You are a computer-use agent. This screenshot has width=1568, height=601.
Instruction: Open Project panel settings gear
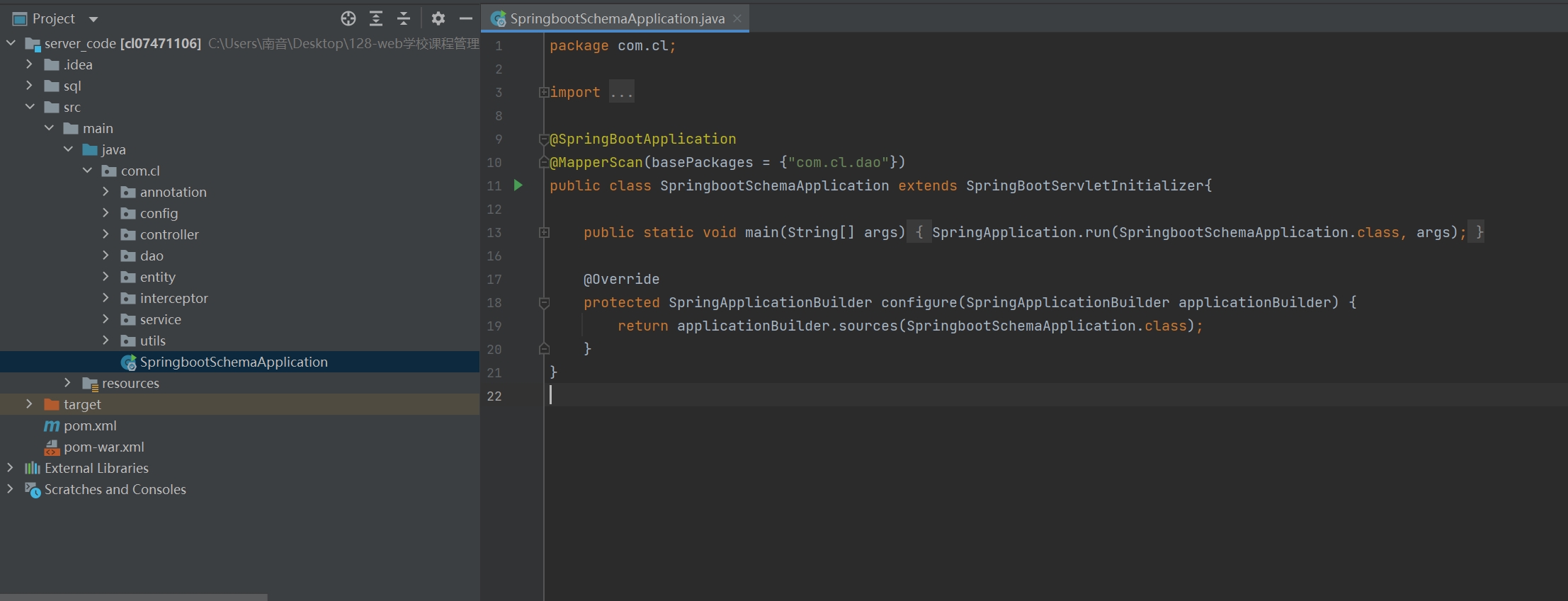(438, 19)
